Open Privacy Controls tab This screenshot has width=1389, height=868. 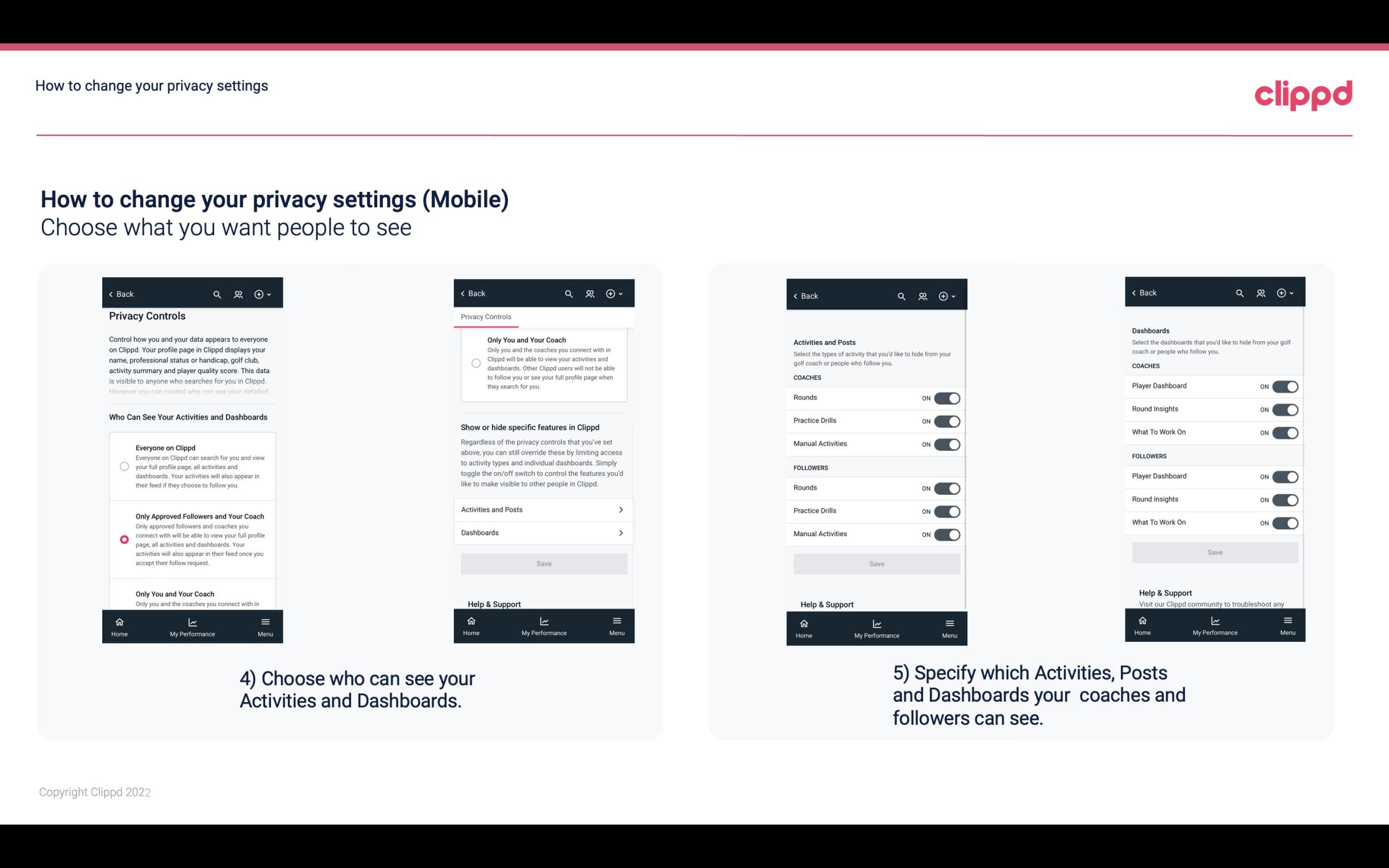486,317
